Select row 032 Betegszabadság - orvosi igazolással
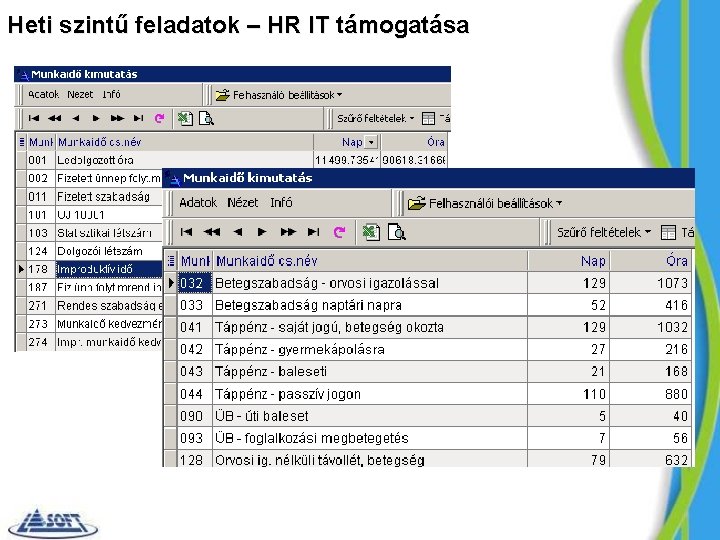 click(428, 283)
